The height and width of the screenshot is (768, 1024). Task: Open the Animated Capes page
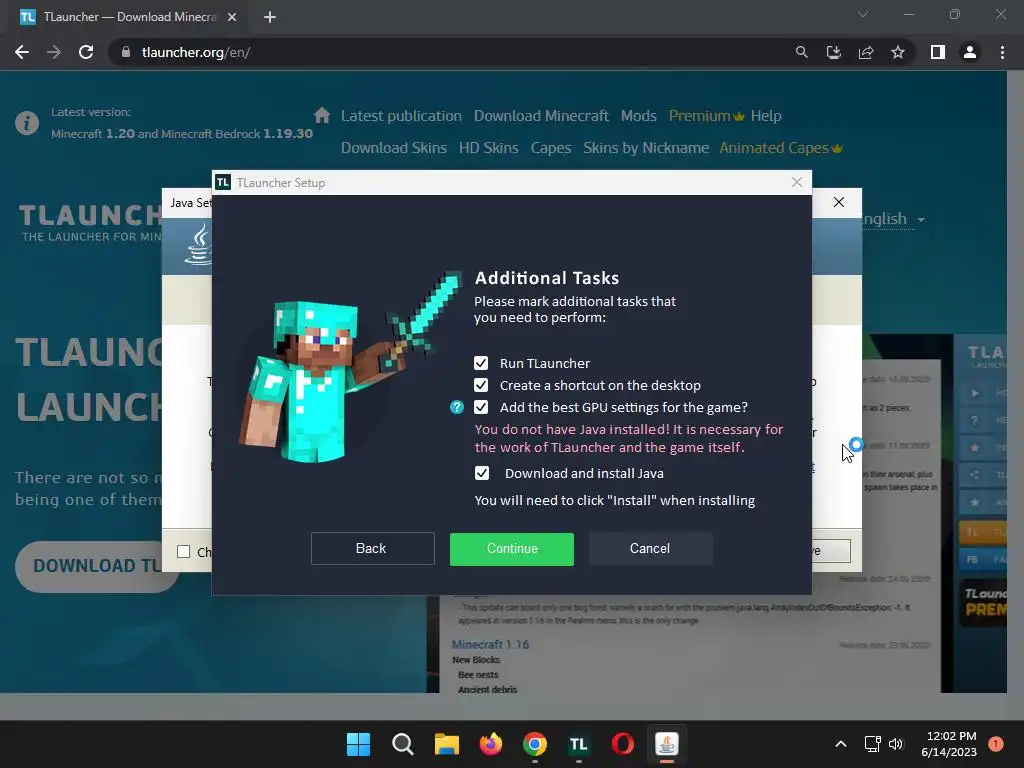pyautogui.click(x=780, y=148)
